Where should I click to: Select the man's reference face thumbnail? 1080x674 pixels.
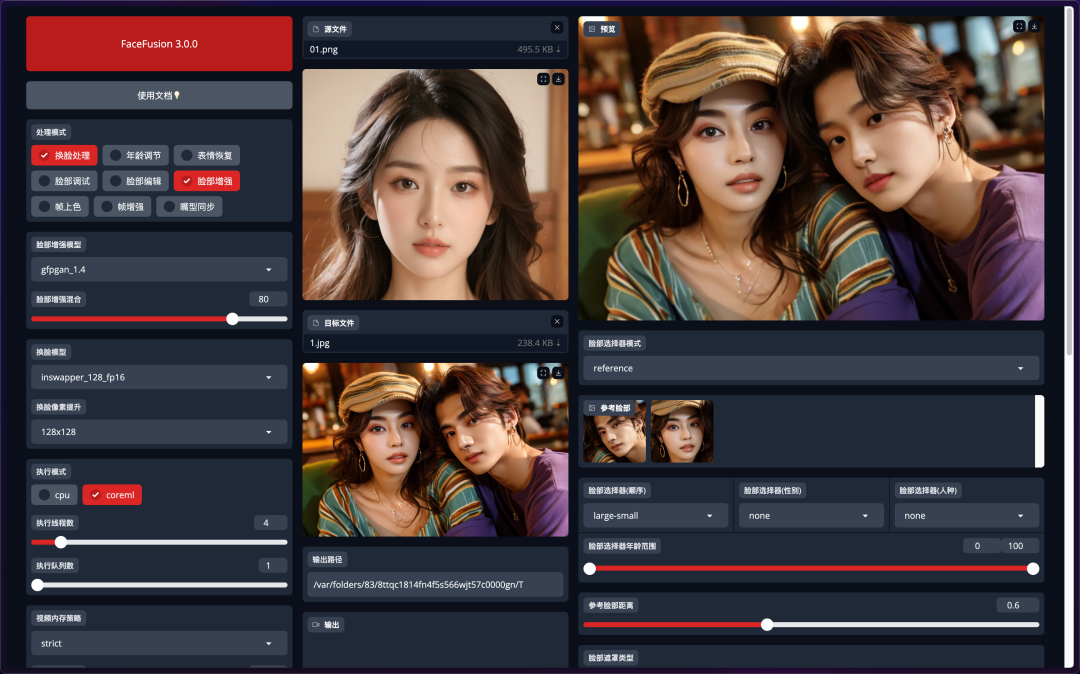614,432
